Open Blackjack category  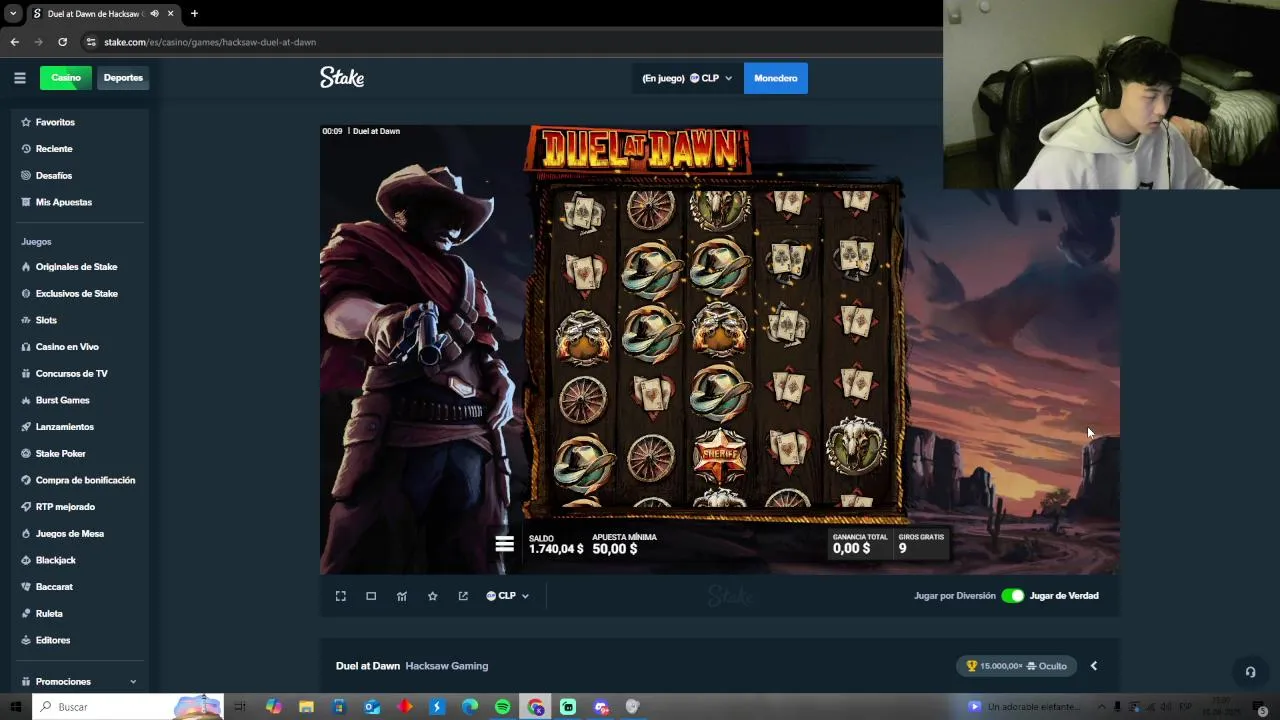coord(55,560)
